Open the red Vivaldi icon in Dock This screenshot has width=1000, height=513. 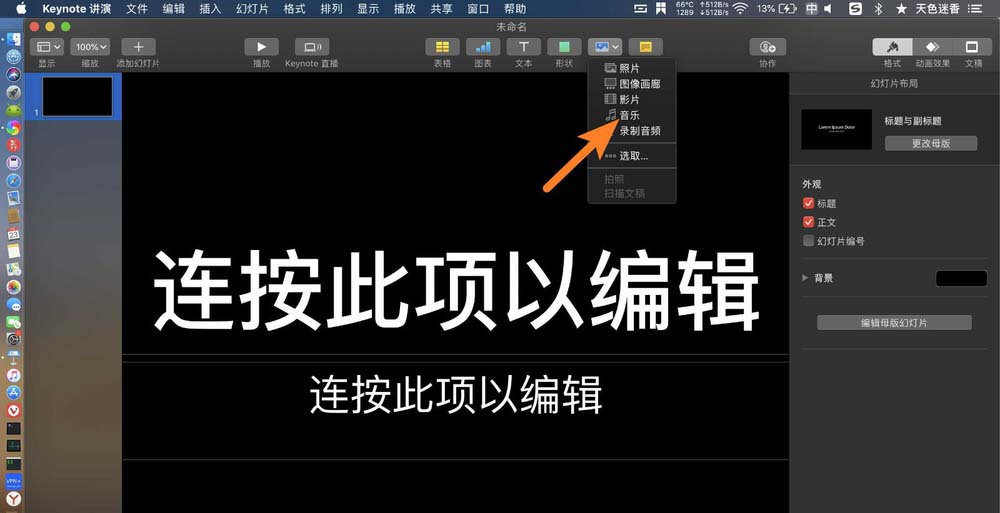(x=13, y=410)
